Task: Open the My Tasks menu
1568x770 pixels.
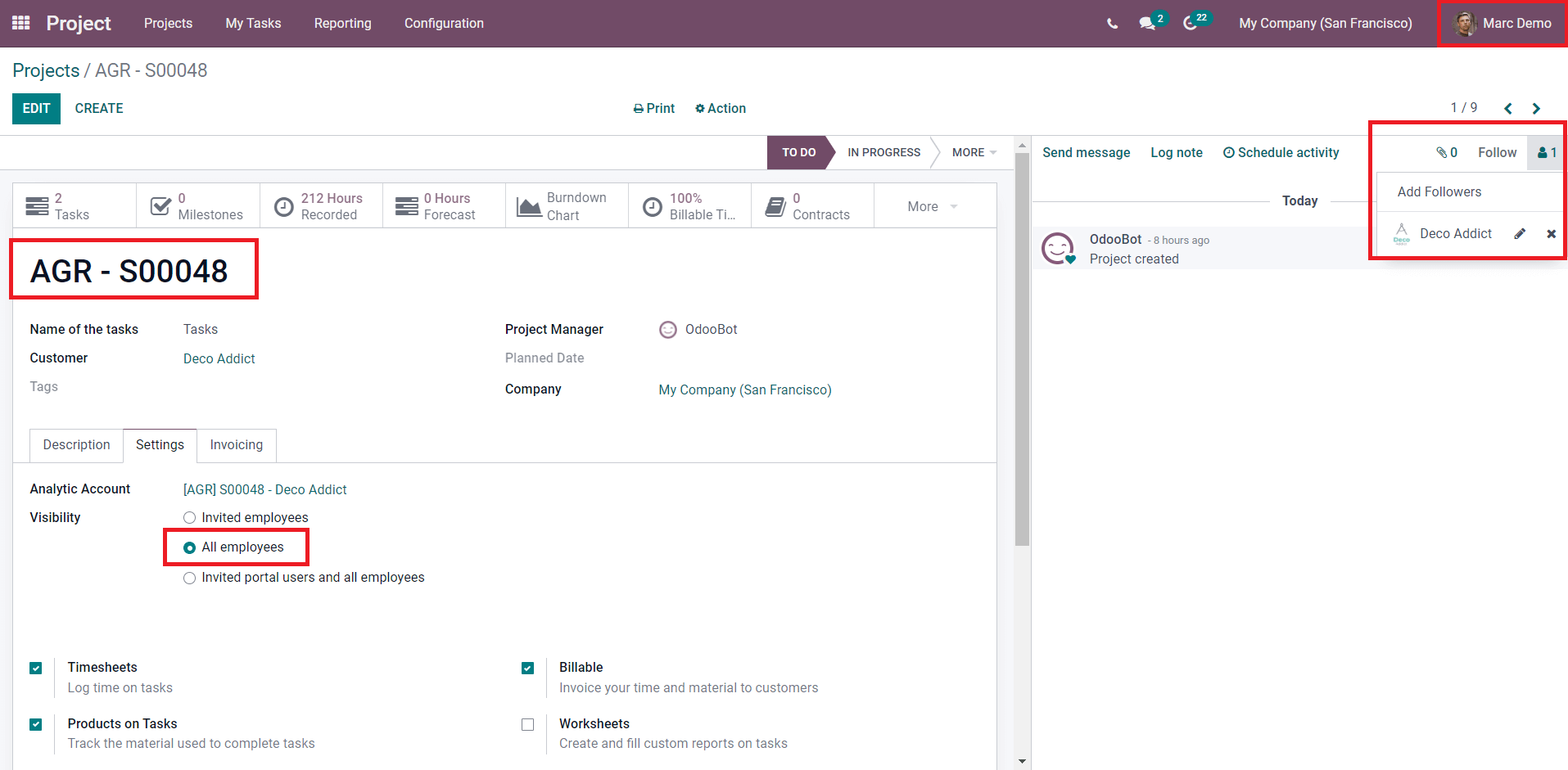Action: coord(253,23)
